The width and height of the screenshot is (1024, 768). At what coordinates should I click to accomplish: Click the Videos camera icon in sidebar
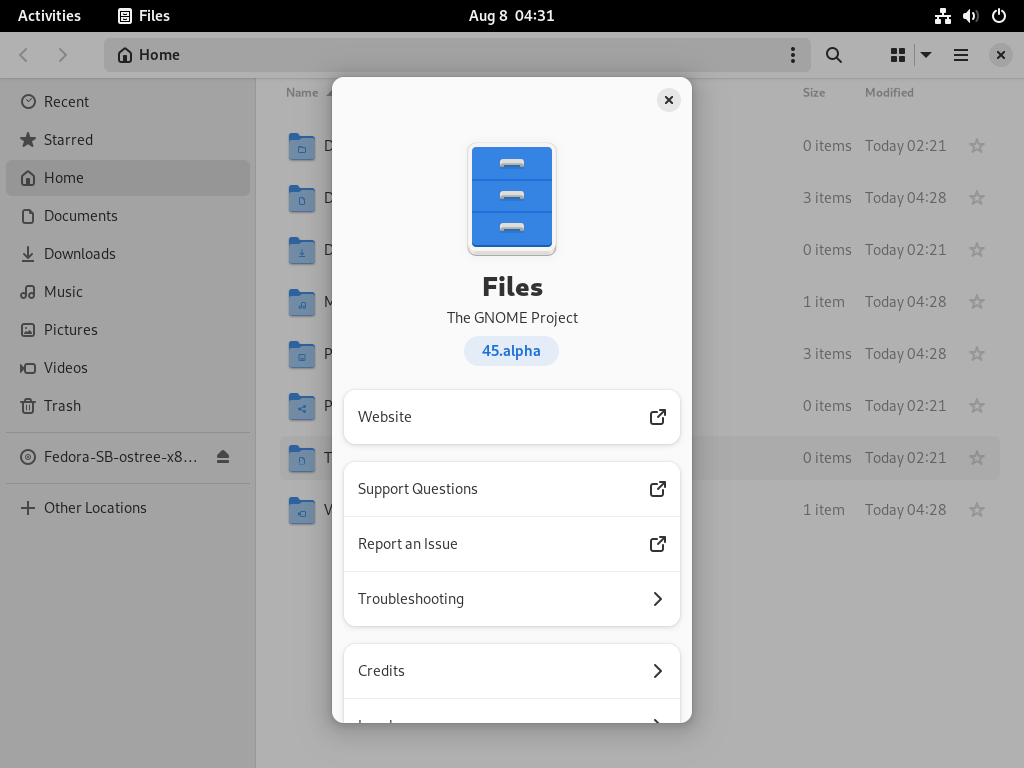[x=28, y=368]
